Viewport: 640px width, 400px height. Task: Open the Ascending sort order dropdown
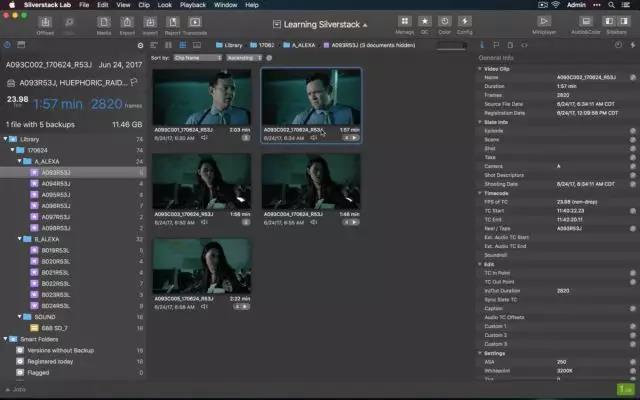point(244,58)
